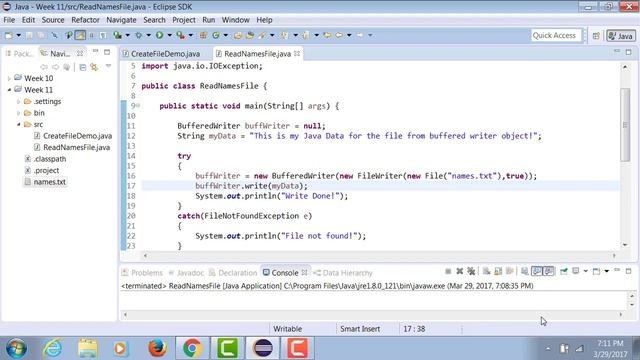Switch to the Data Hierarchy tab
The width and height of the screenshot is (640, 360).
point(343,273)
